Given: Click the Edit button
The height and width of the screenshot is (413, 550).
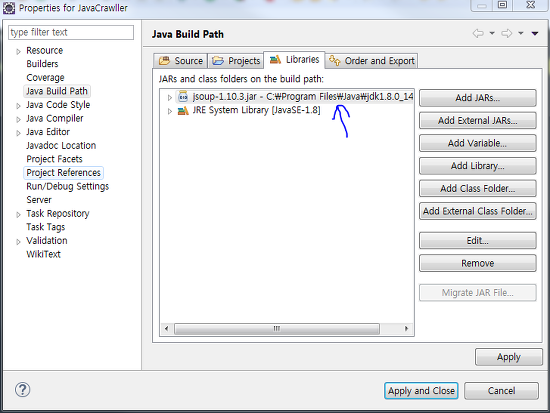Looking at the screenshot, I should coord(477,241).
